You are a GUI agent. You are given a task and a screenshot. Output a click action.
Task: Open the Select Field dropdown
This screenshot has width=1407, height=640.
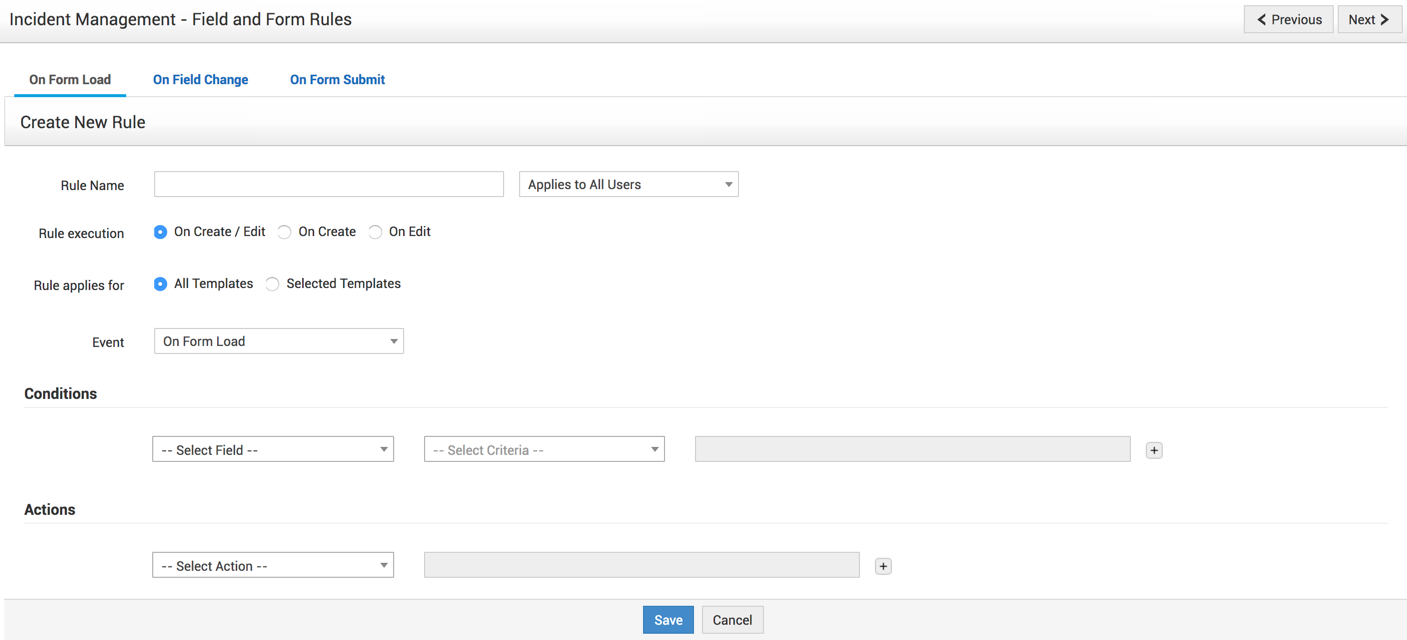tap(273, 450)
